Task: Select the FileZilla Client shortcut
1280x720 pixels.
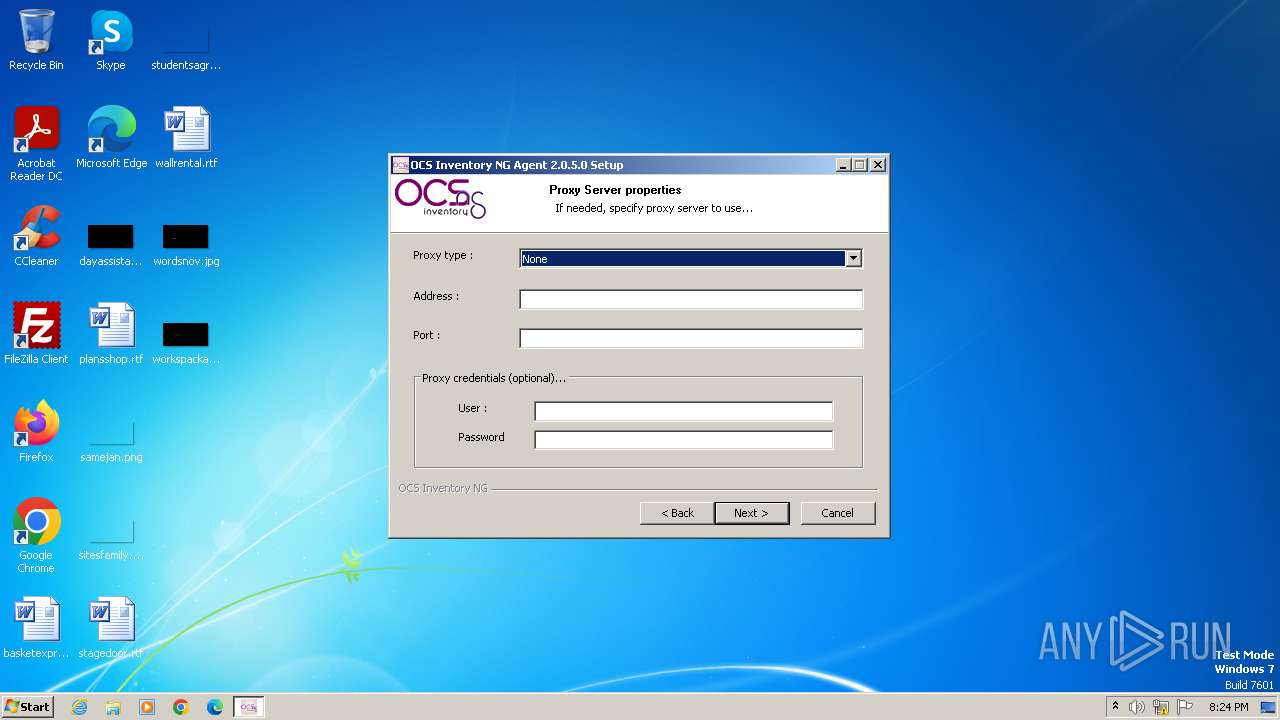Action: tap(36, 334)
